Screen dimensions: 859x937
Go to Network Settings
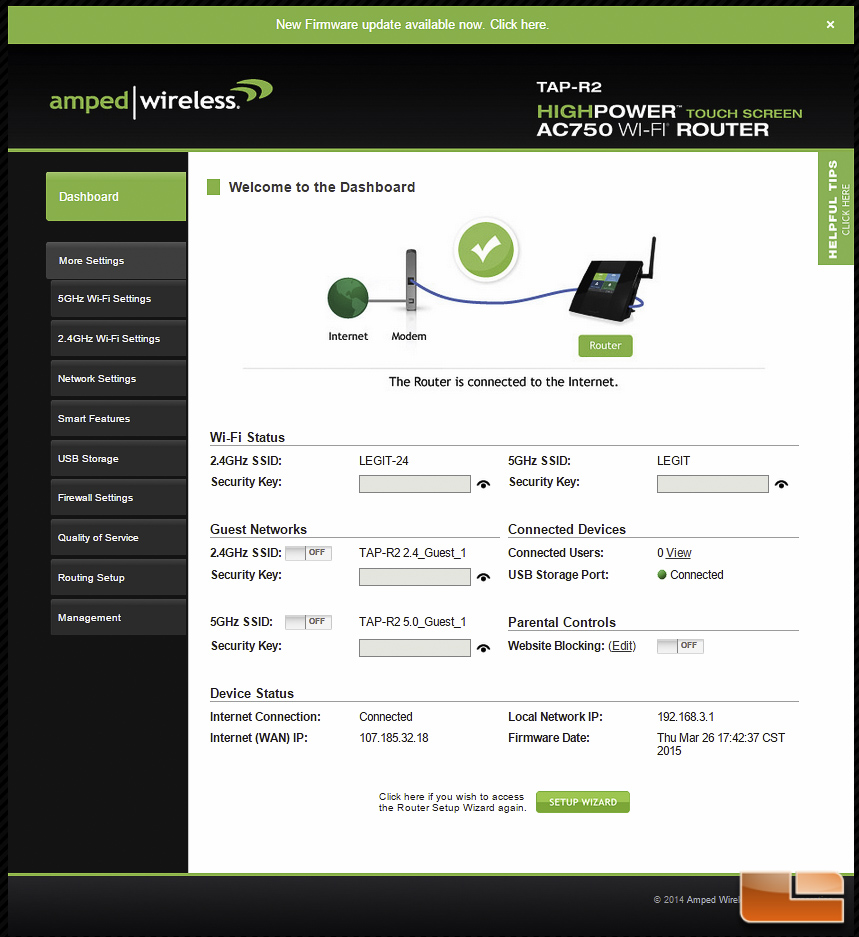pyautogui.click(x=118, y=379)
